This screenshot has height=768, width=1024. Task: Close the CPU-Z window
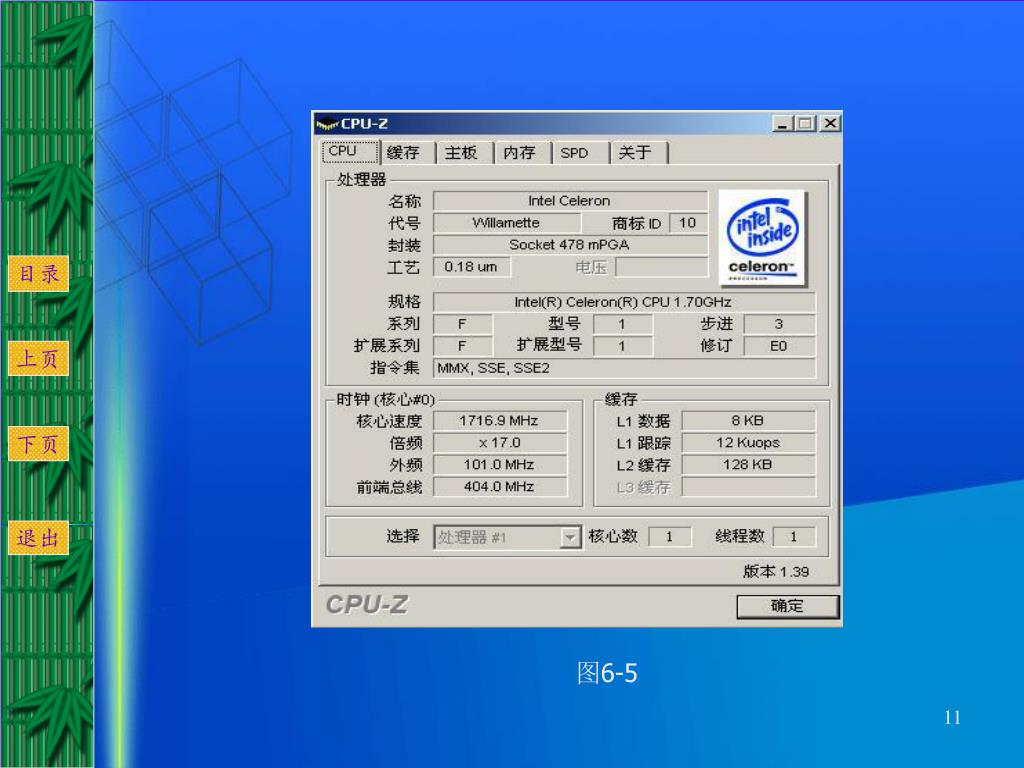tap(829, 123)
